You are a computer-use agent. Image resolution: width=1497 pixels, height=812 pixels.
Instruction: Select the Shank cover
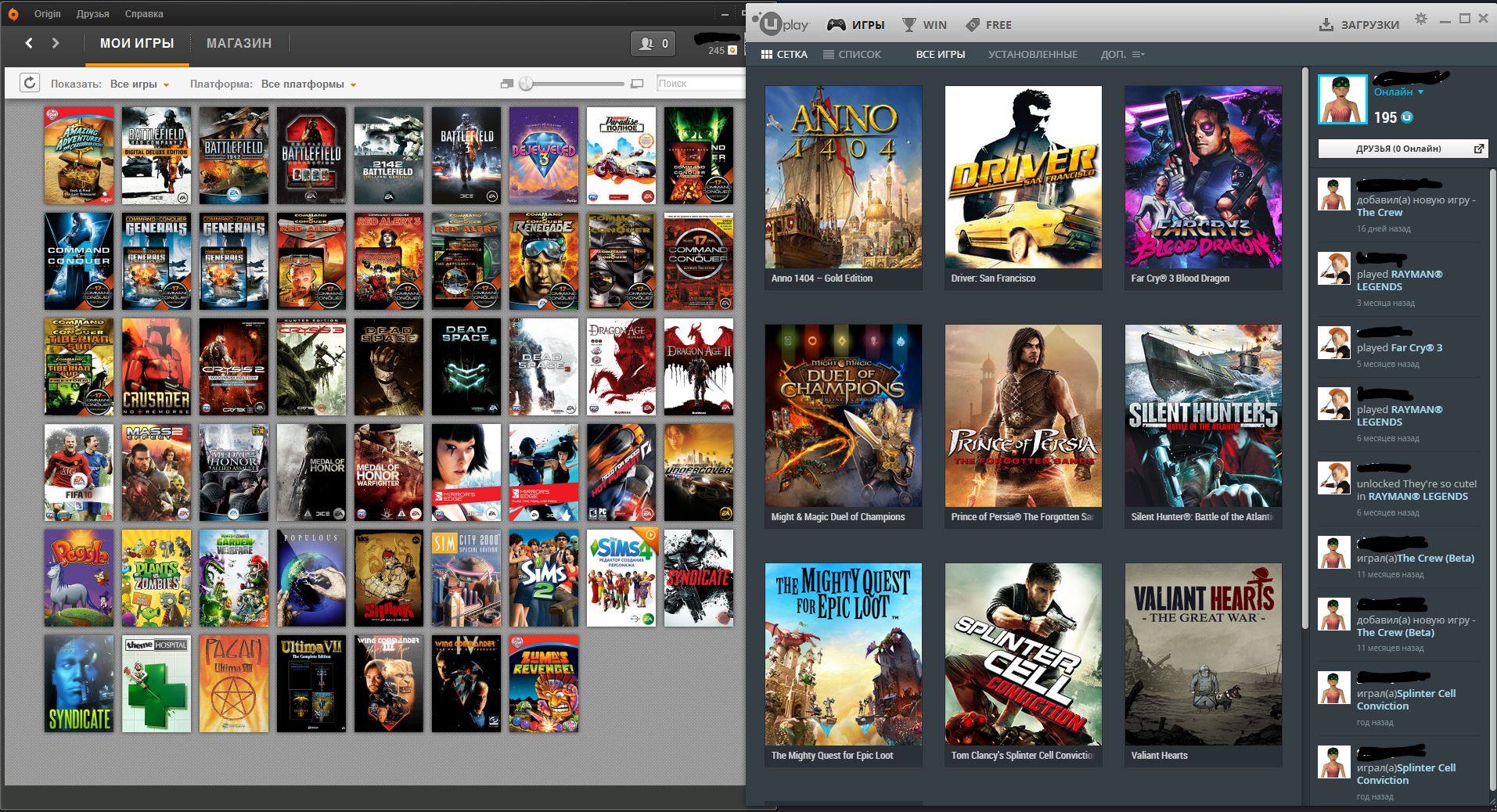click(x=389, y=578)
